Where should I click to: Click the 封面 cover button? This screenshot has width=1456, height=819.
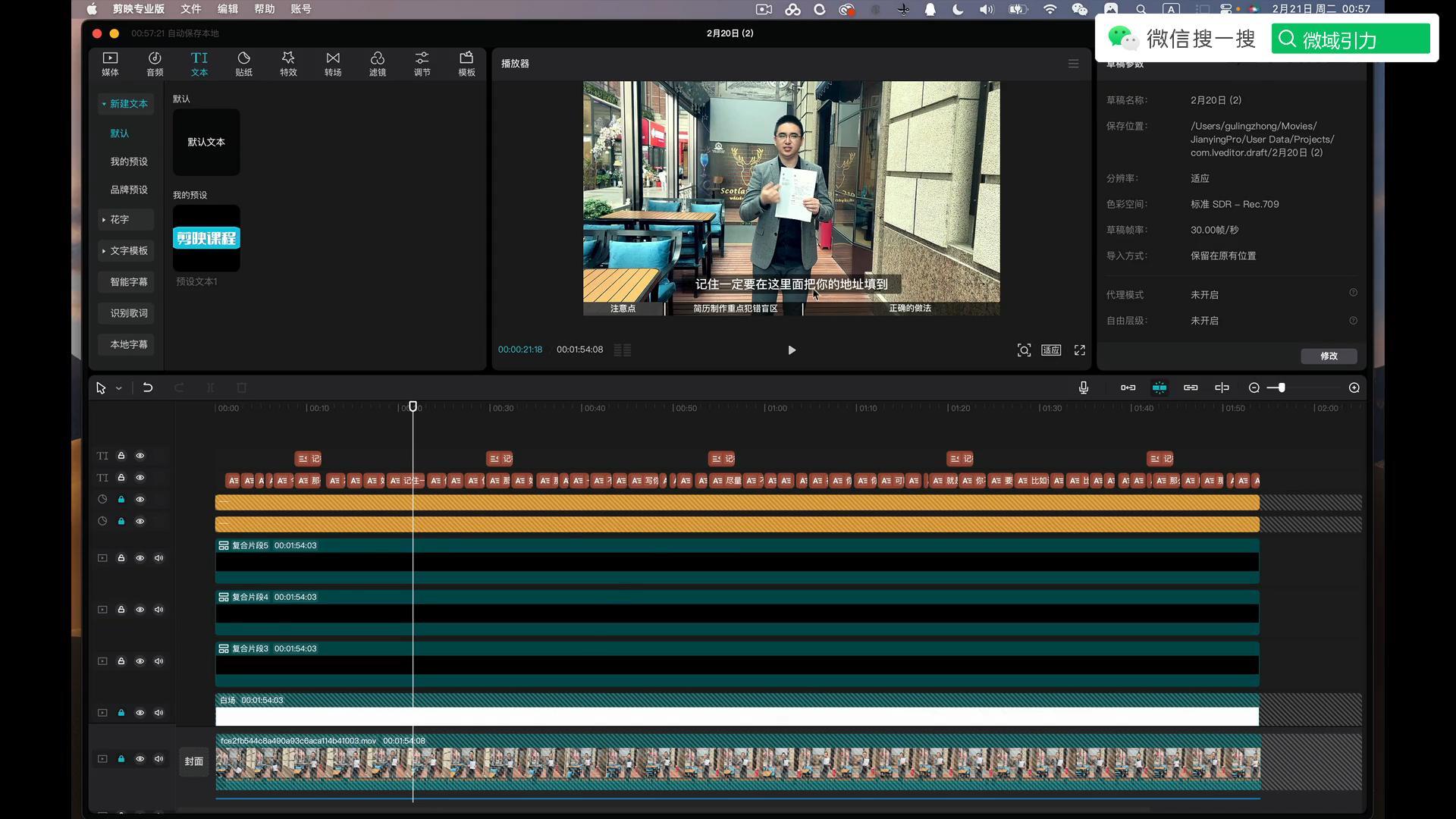[194, 761]
